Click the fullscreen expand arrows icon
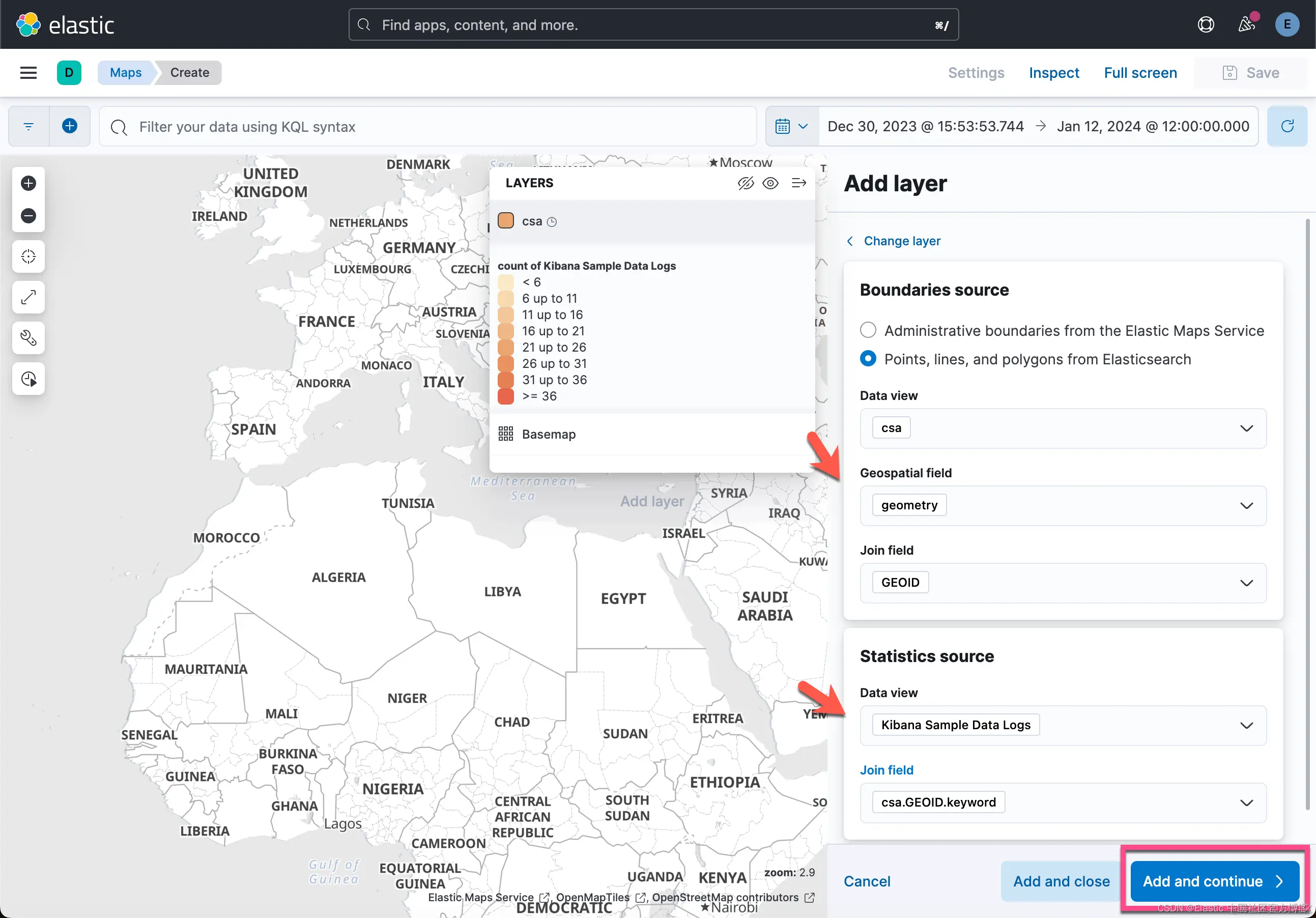 point(28,297)
